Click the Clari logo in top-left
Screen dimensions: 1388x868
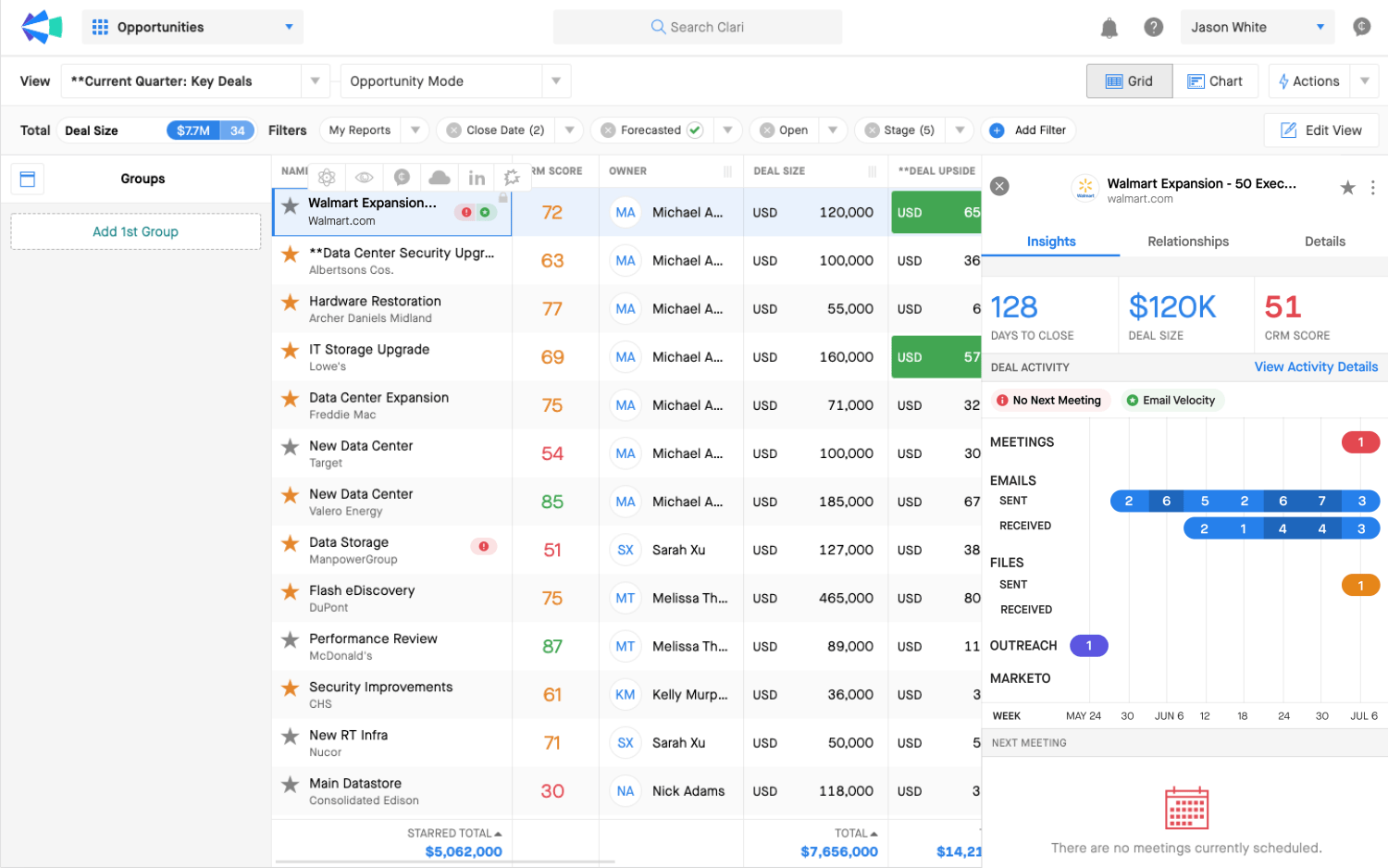coord(42,27)
